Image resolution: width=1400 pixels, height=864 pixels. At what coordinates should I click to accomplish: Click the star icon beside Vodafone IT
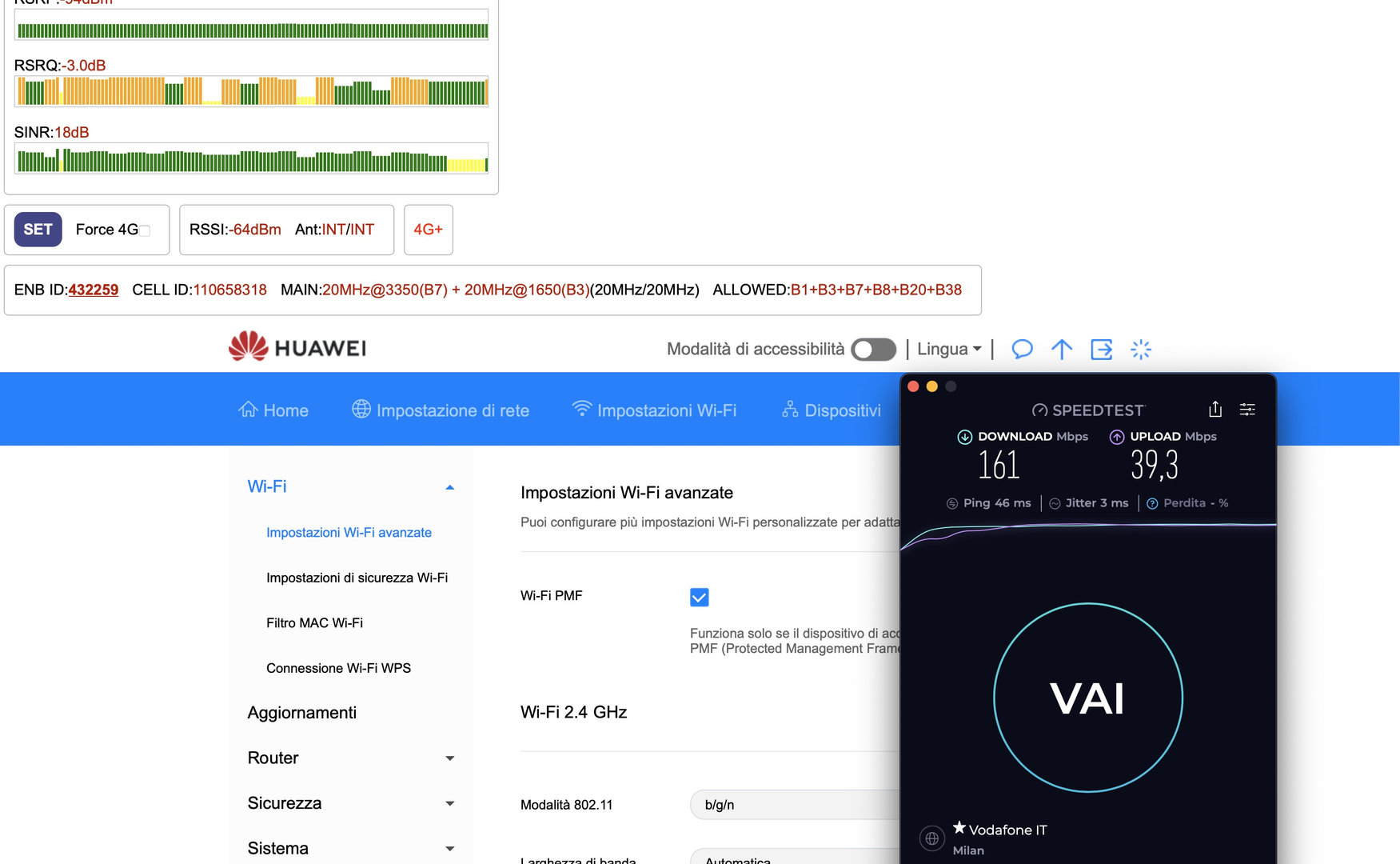[x=959, y=828]
